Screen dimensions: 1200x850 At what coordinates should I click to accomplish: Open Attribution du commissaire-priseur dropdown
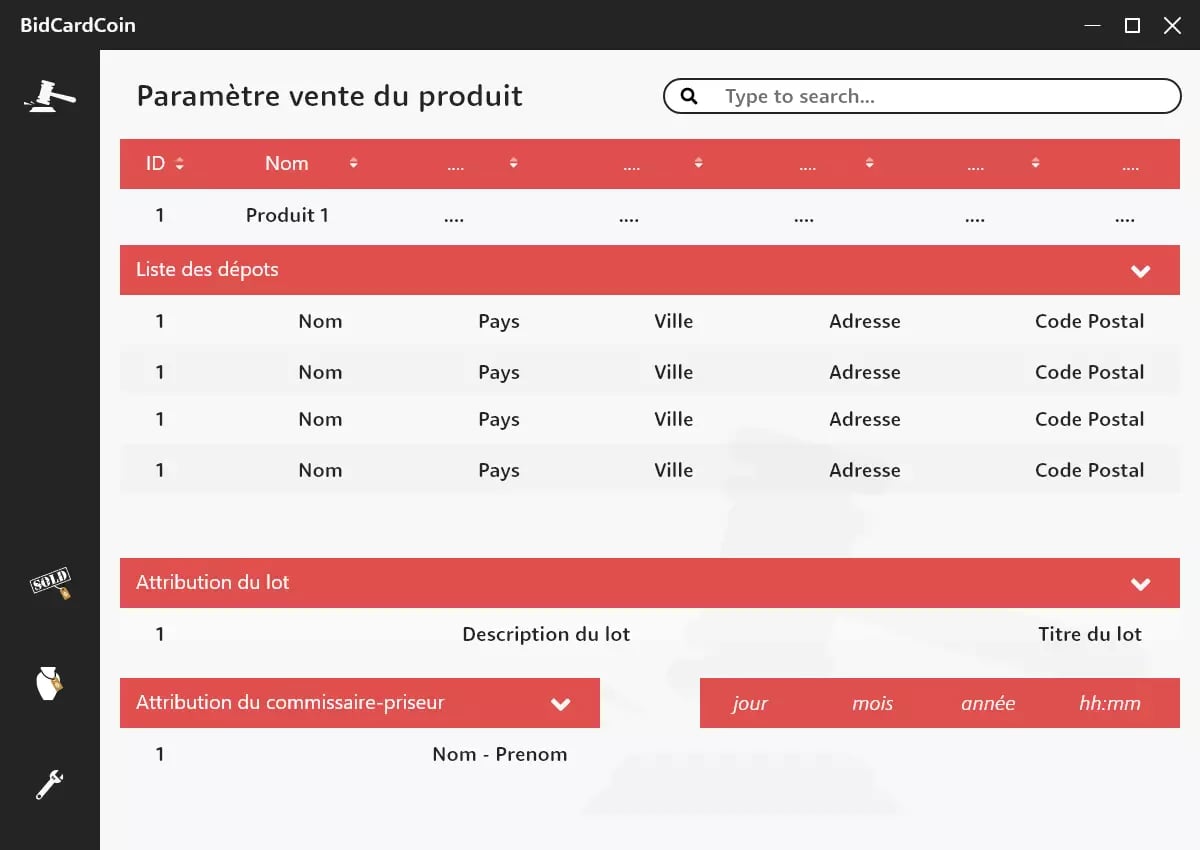tap(561, 704)
